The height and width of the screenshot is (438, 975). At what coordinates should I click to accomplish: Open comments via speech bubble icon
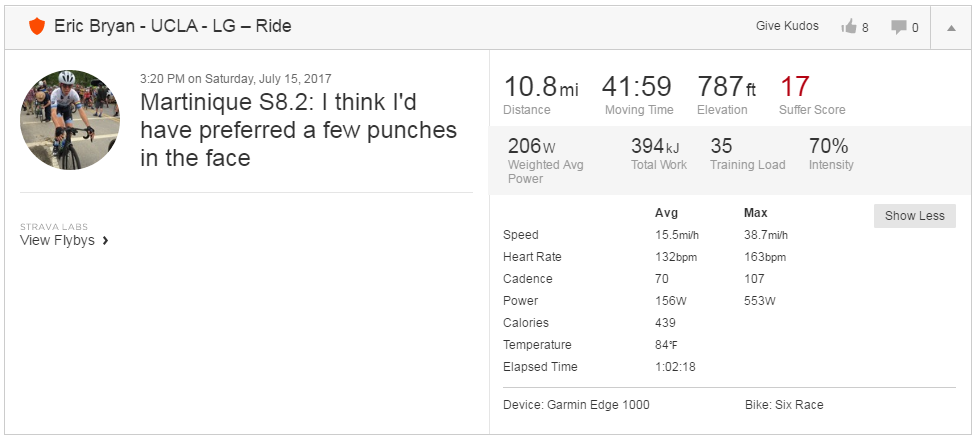[x=899, y=27]
